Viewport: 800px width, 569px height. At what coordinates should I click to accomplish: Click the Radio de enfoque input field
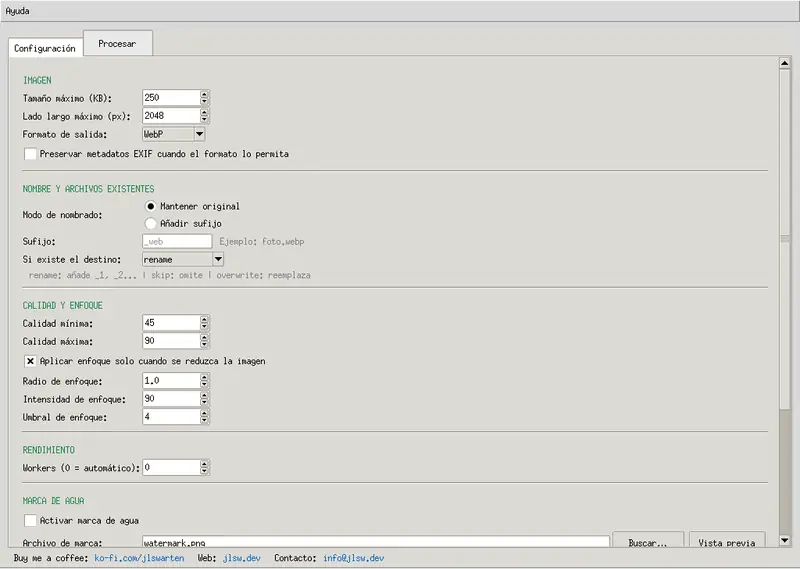(170, 380)
